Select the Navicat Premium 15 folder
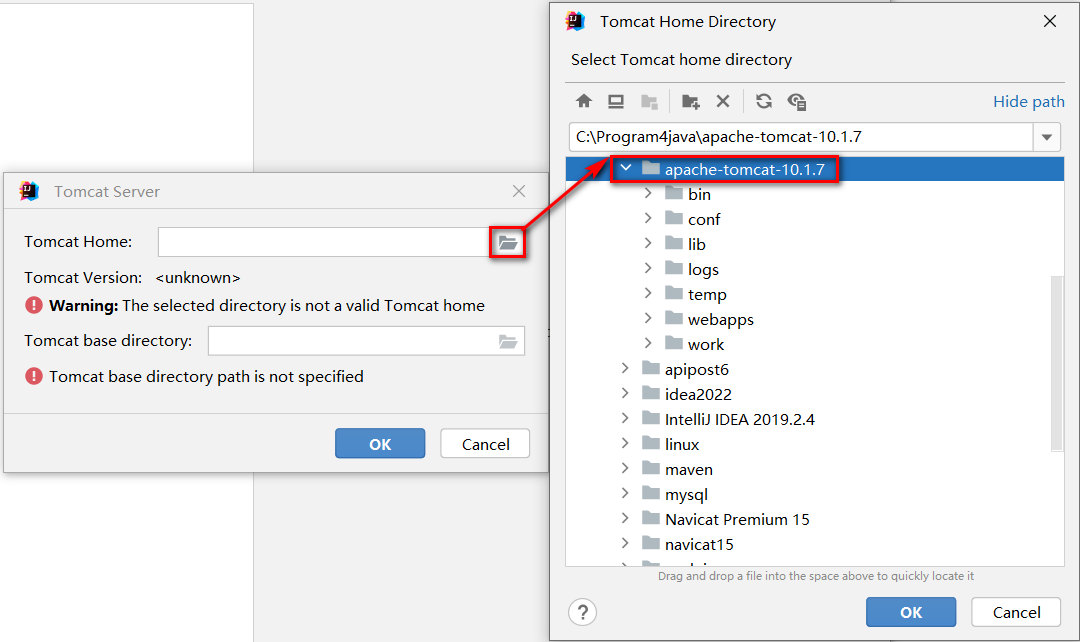Image resolution: width=1080 pixels, height=642 pixels. click(x=736, y=519)
